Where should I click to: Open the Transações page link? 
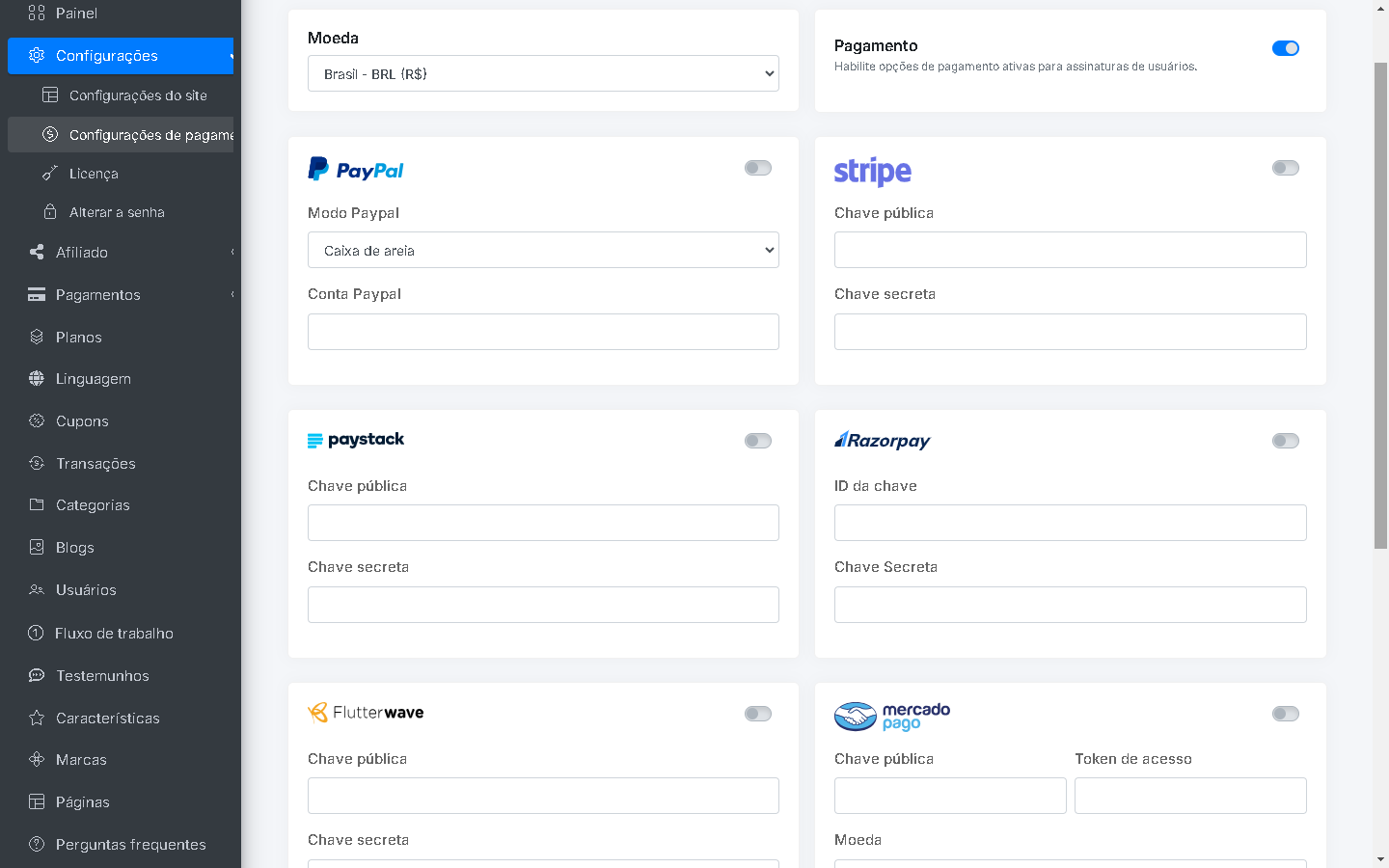point(95,464)
